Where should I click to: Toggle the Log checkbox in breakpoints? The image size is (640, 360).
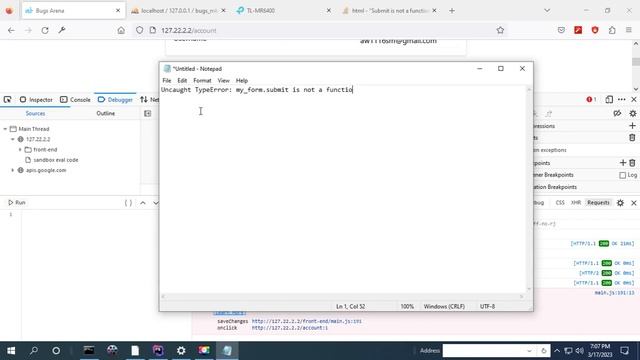(622, 175)
